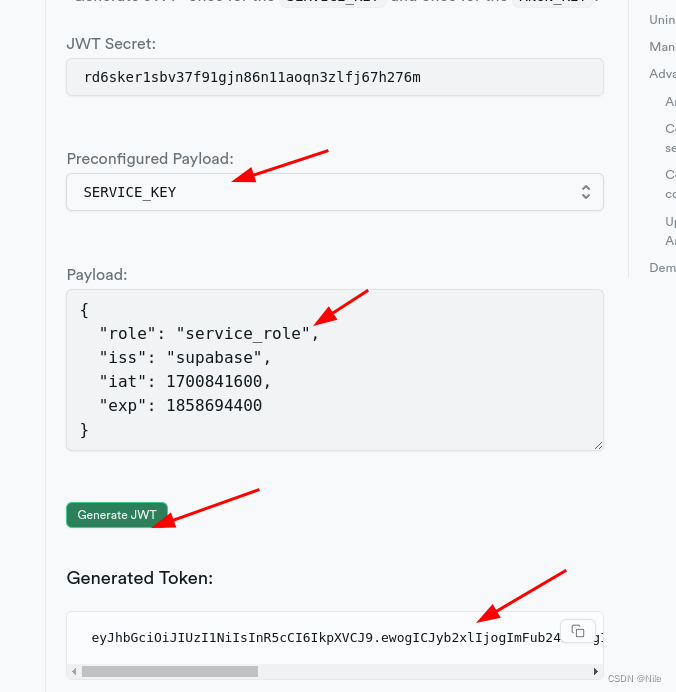Click the generated token's horizontal scrollbar thumb
The image size is (676, 692).
tap(170, 671)
